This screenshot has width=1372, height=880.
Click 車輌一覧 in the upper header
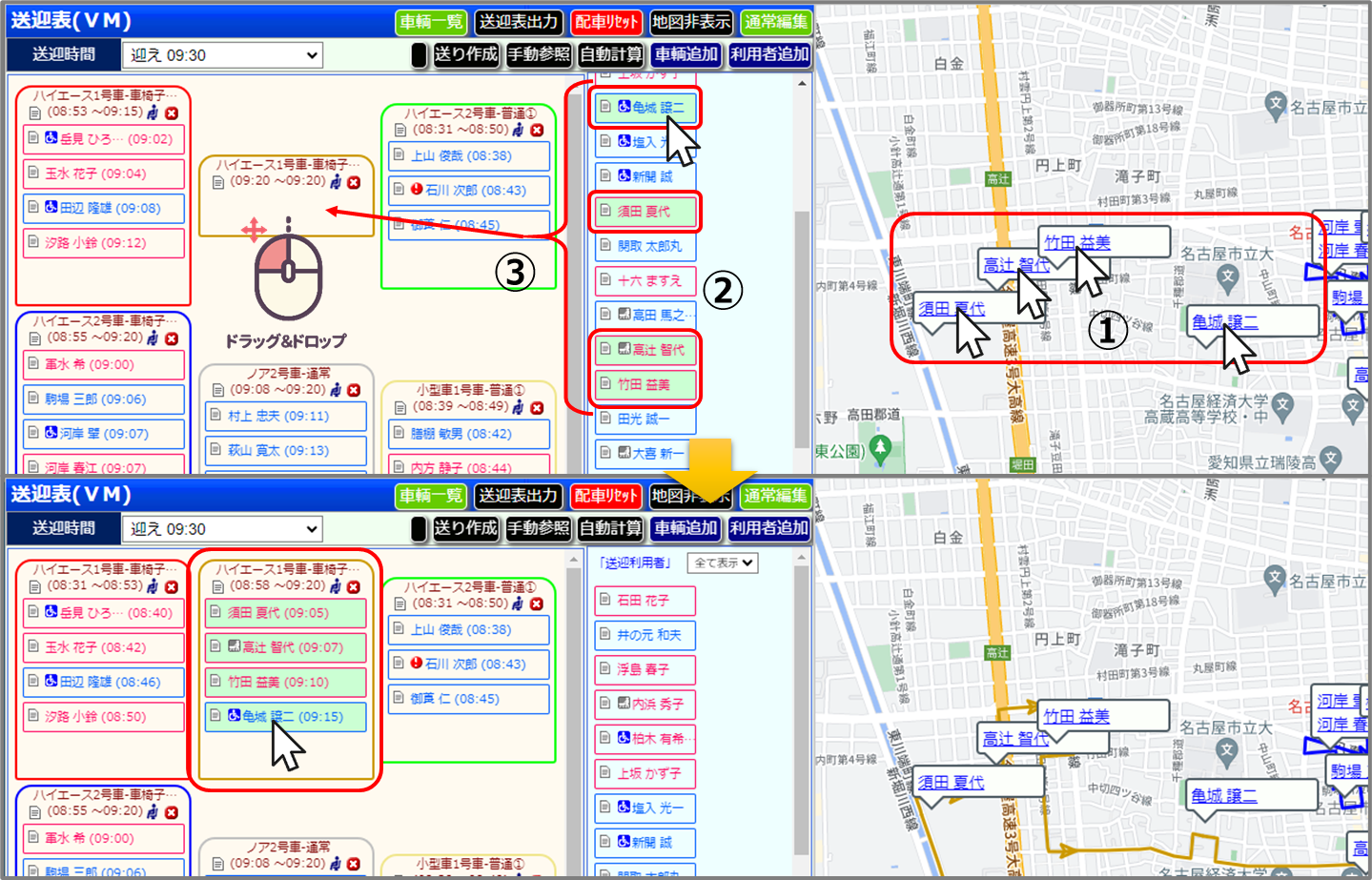[x=430, y=21]
